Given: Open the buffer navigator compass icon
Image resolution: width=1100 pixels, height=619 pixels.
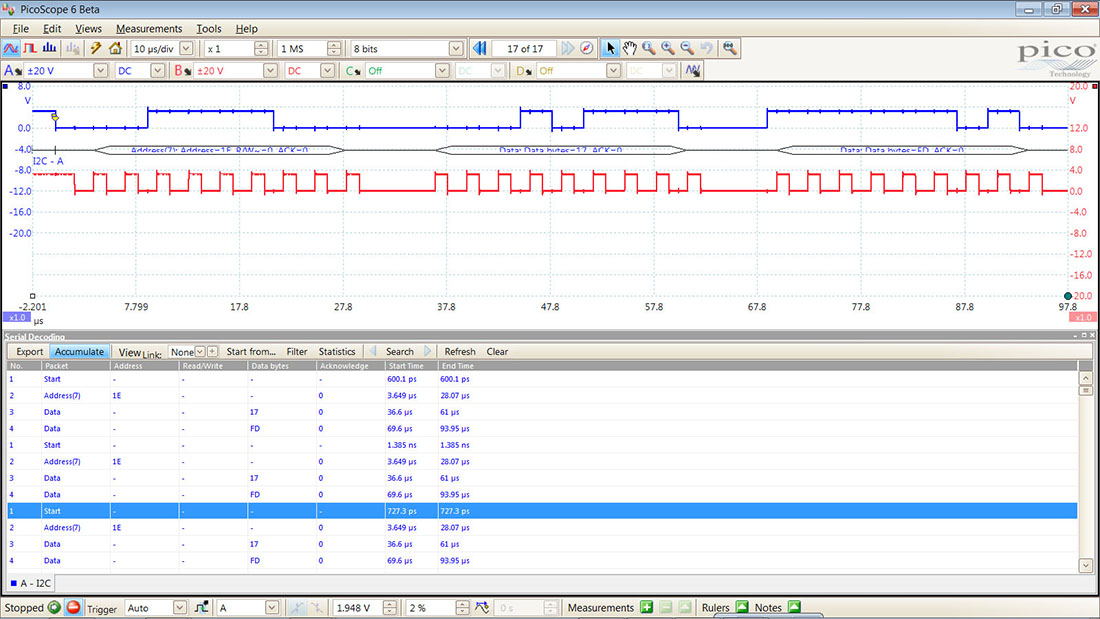Looking at the screenshot, I should coord(587,48).
